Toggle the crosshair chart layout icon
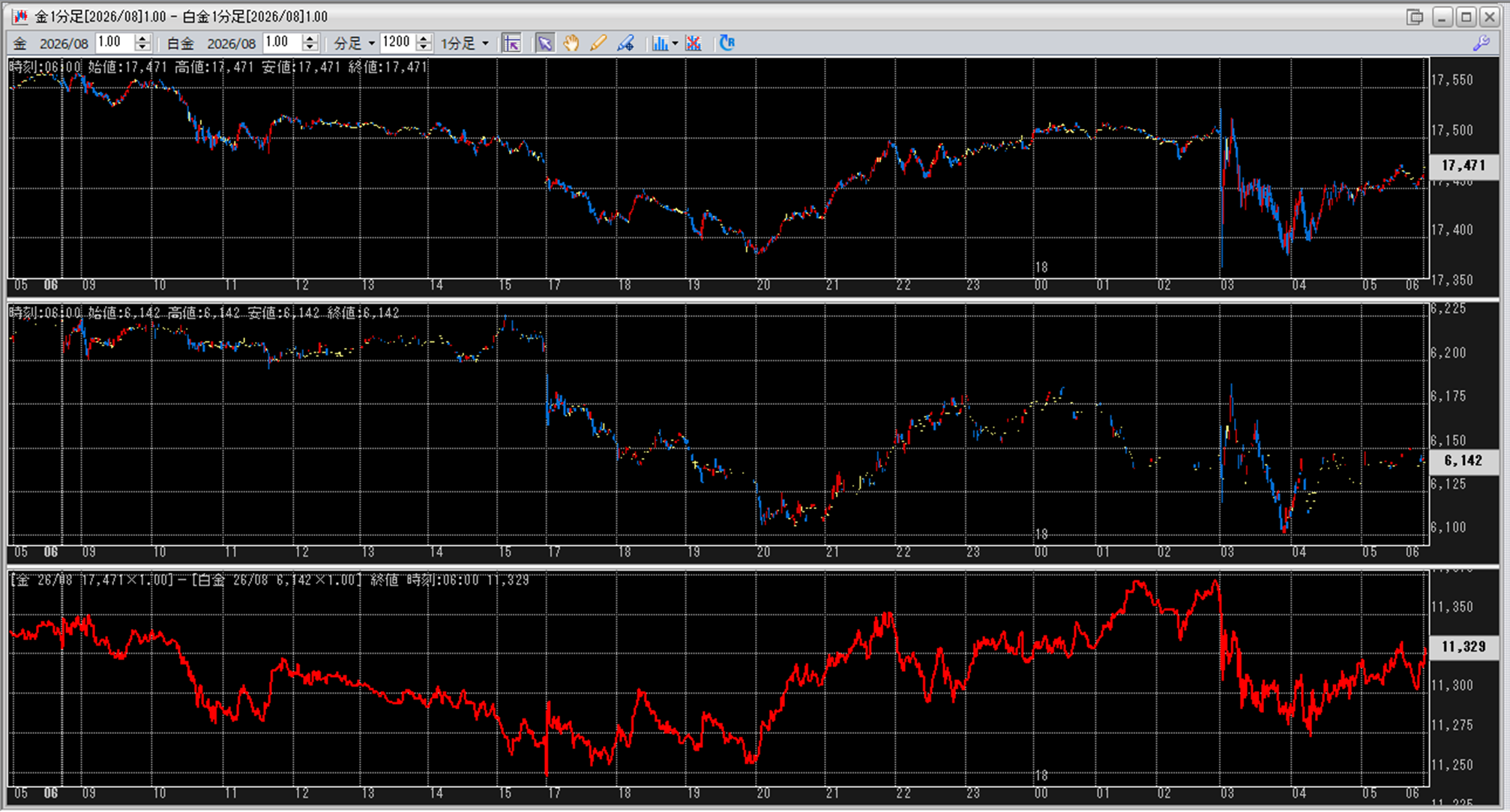The height and width of the screenshot is (812, 1510). (511, 43)
